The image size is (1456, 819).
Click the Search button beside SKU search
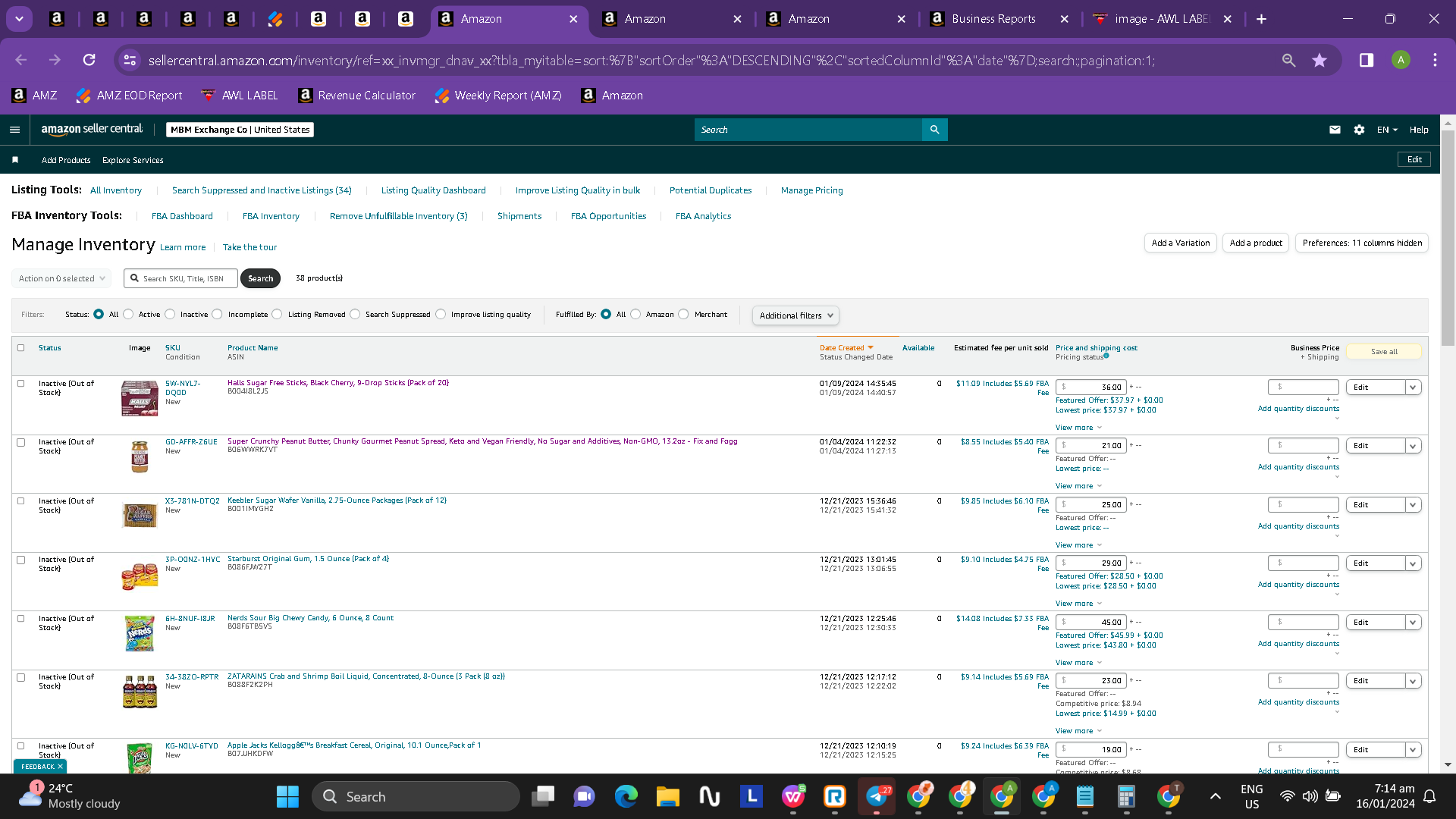(x=260, y=278)
